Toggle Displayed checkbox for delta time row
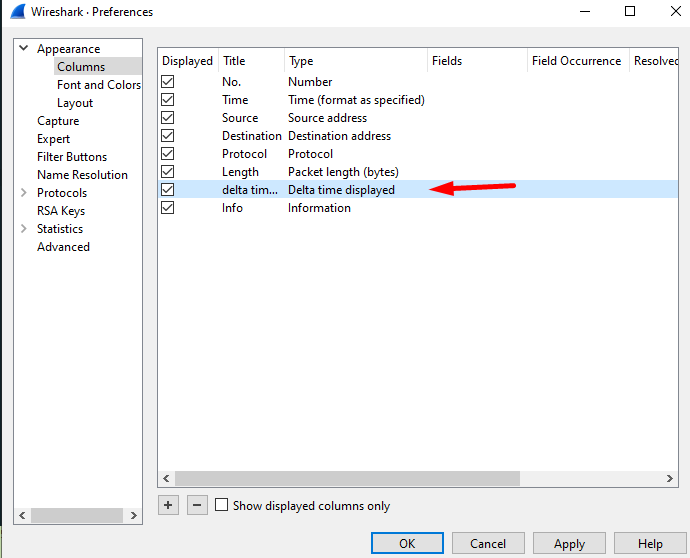The image size is (690, 558). [x=168, y=190]
